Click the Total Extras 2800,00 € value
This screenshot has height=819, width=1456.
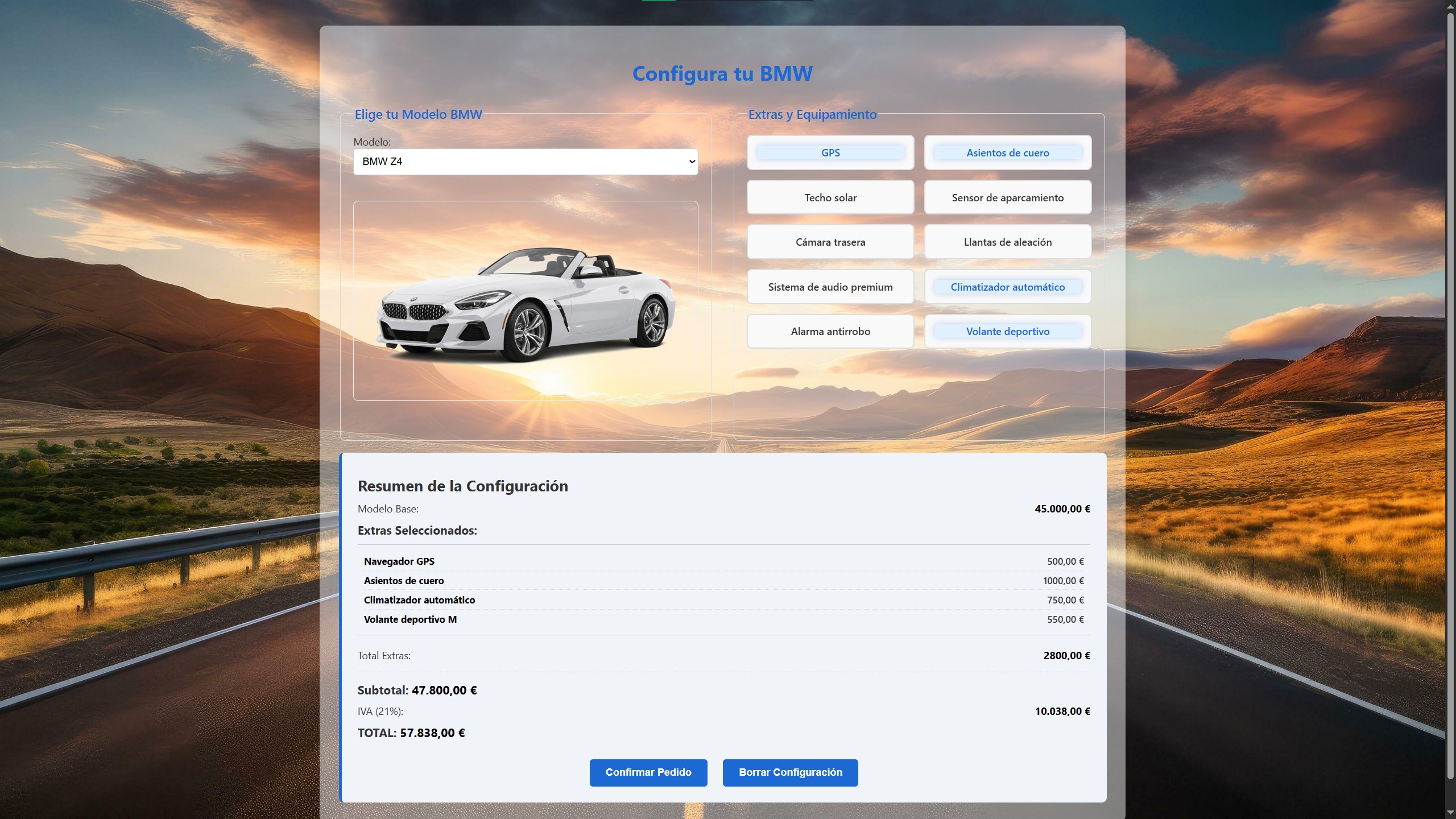tap(1067, 656)
